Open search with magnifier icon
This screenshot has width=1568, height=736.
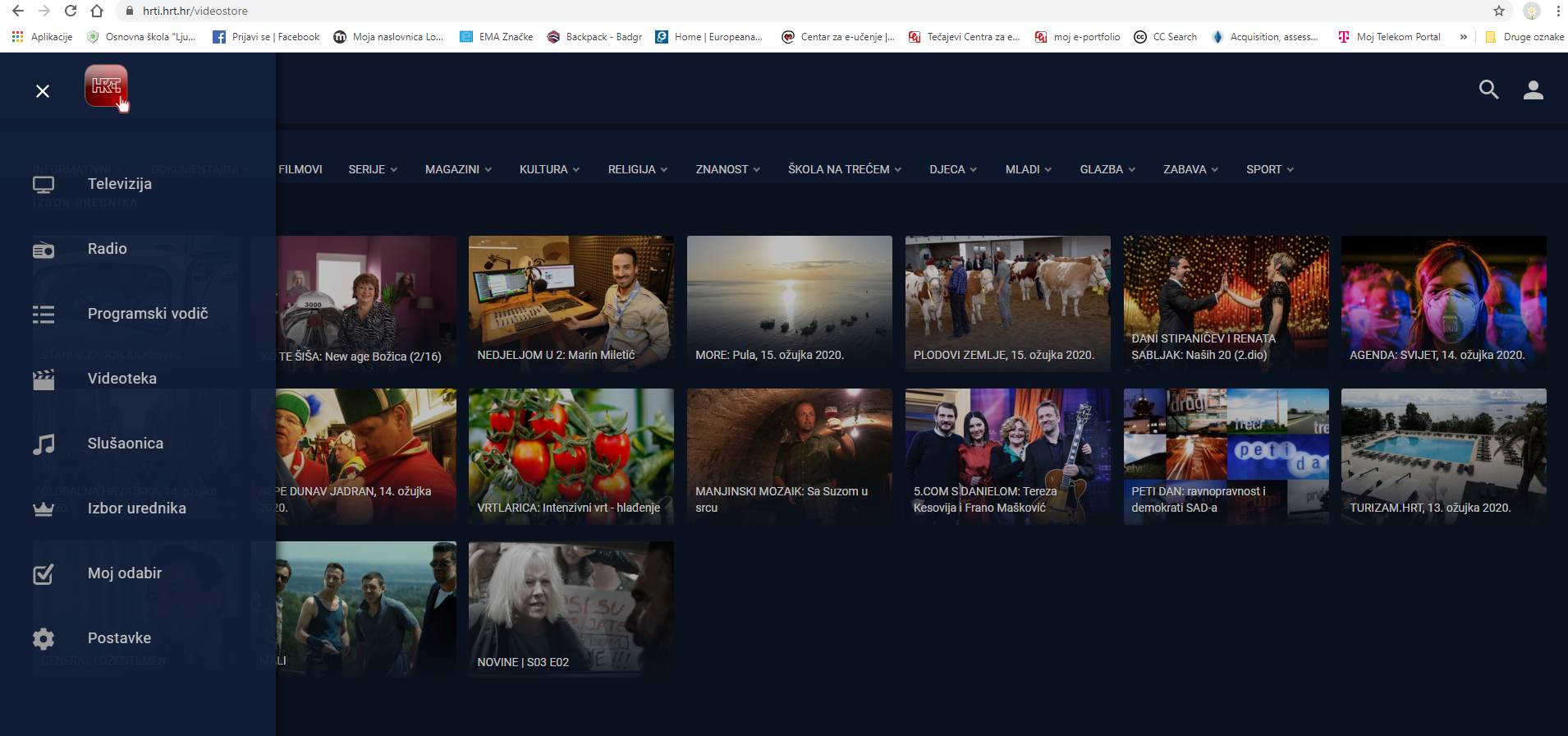click(x=1488, y=90)
